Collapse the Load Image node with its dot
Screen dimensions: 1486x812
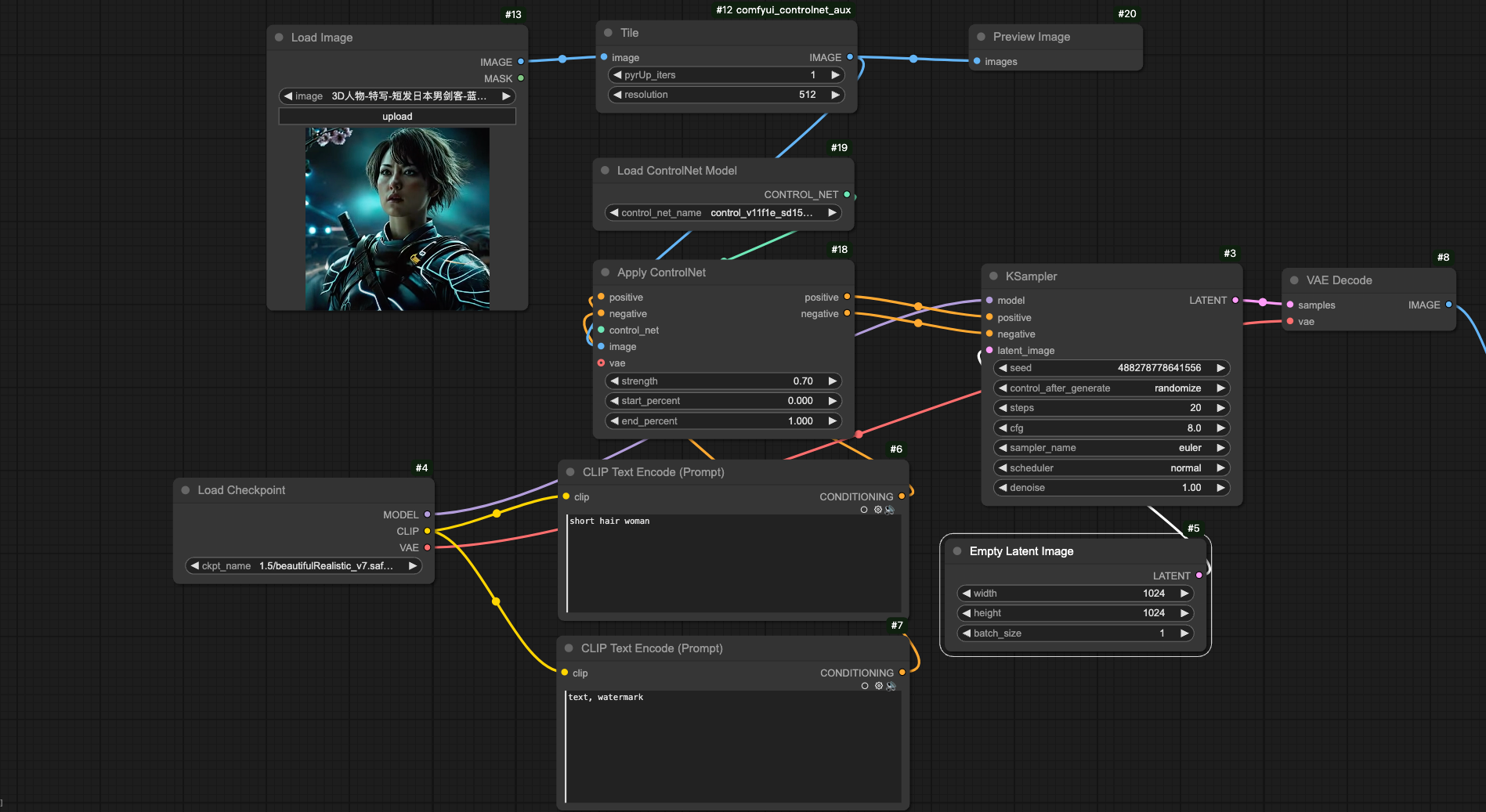point(279,38)
